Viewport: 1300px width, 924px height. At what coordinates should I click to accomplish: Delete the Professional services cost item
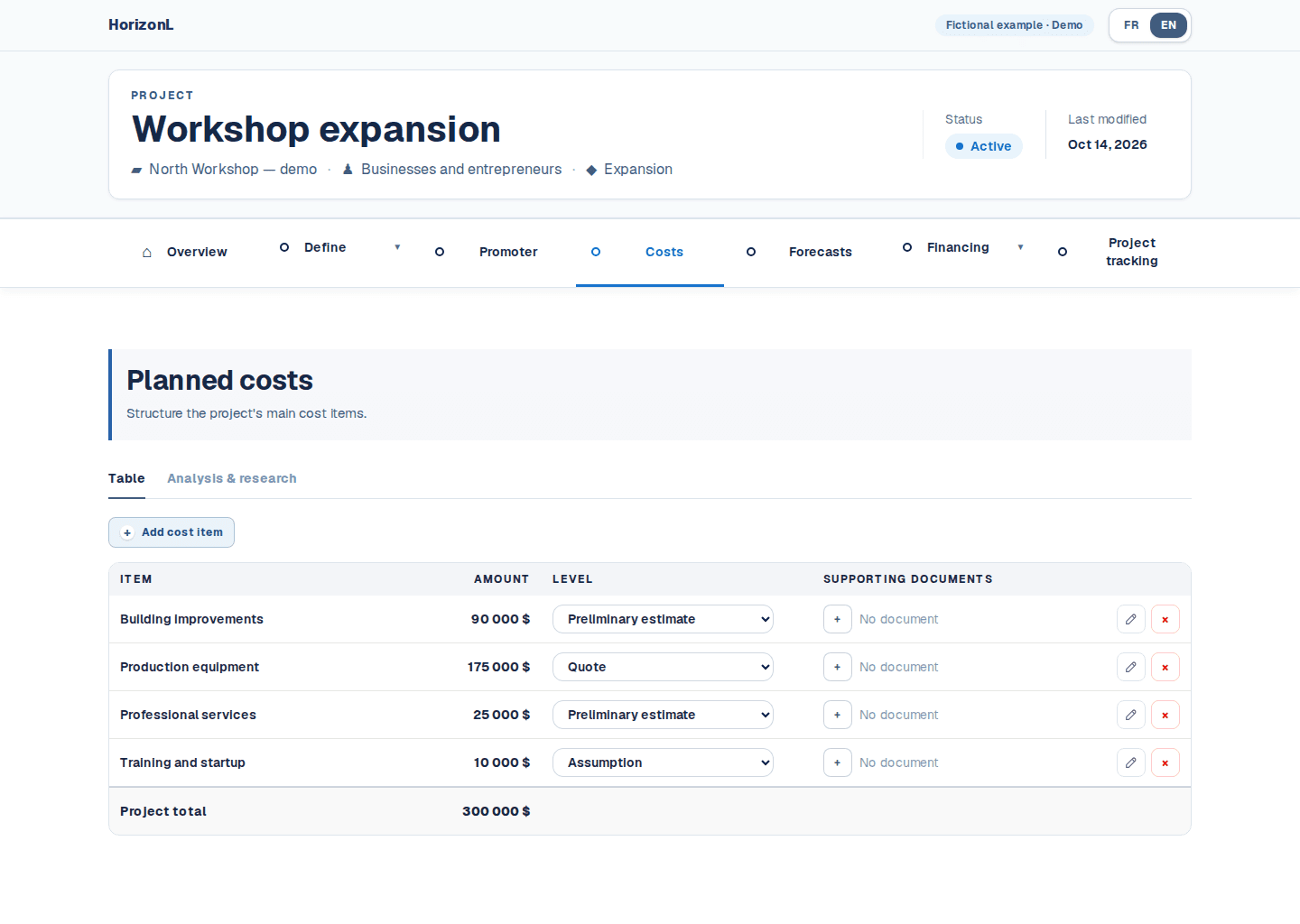tap(1165, 715)
